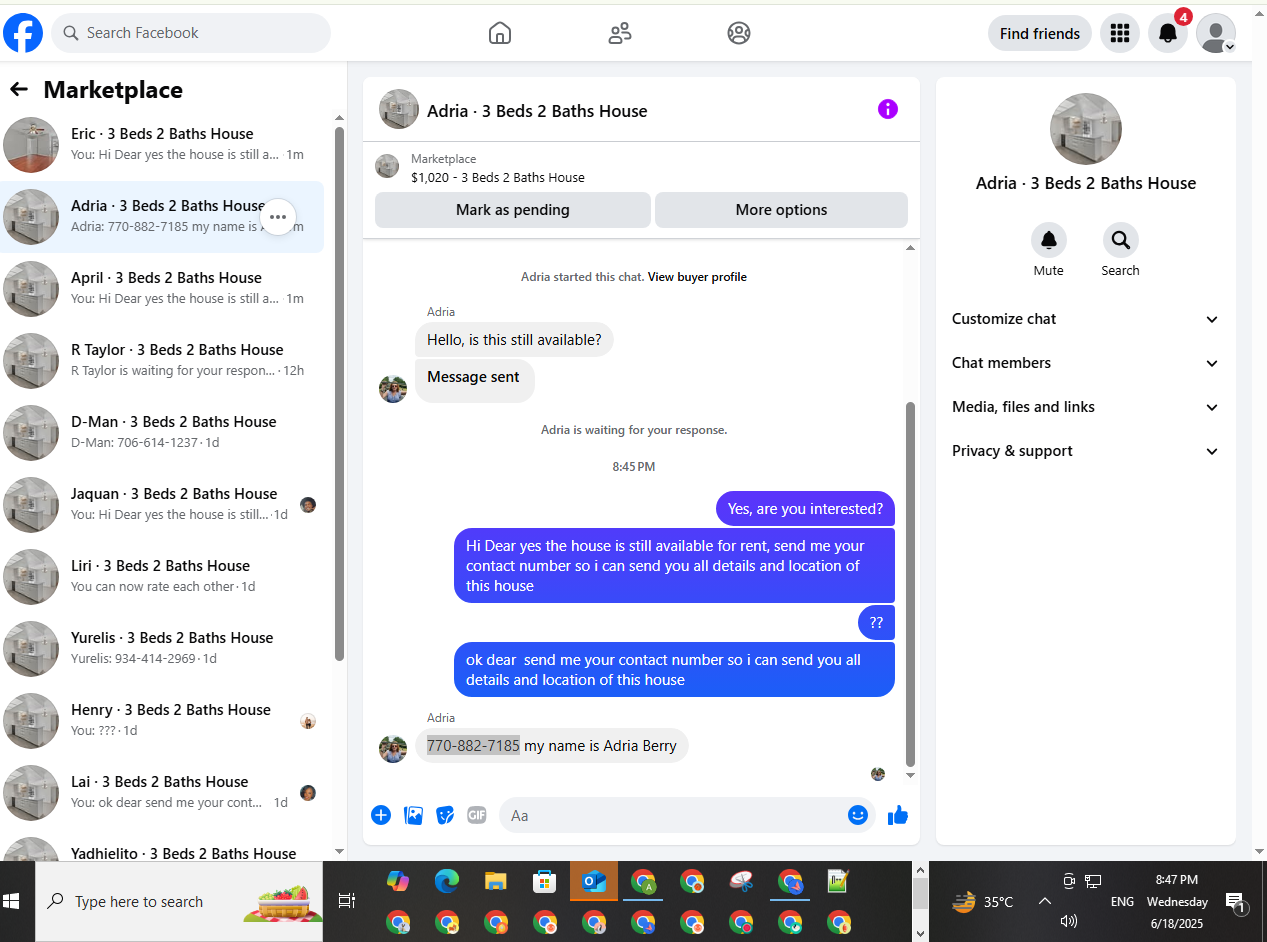
Task: Open the Friends icon in top navigation
Action: (x=620, y=33)
